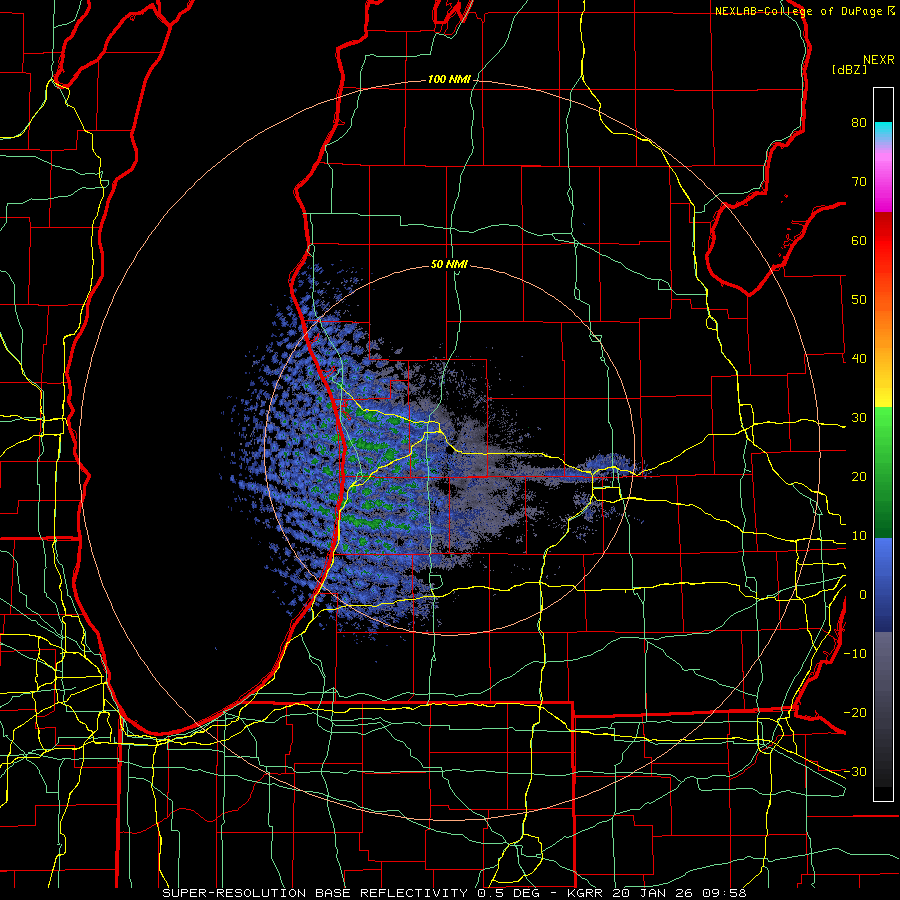
Task: Click the NEXR legend label
Action: pyautogui.click(x=879, y=60)
